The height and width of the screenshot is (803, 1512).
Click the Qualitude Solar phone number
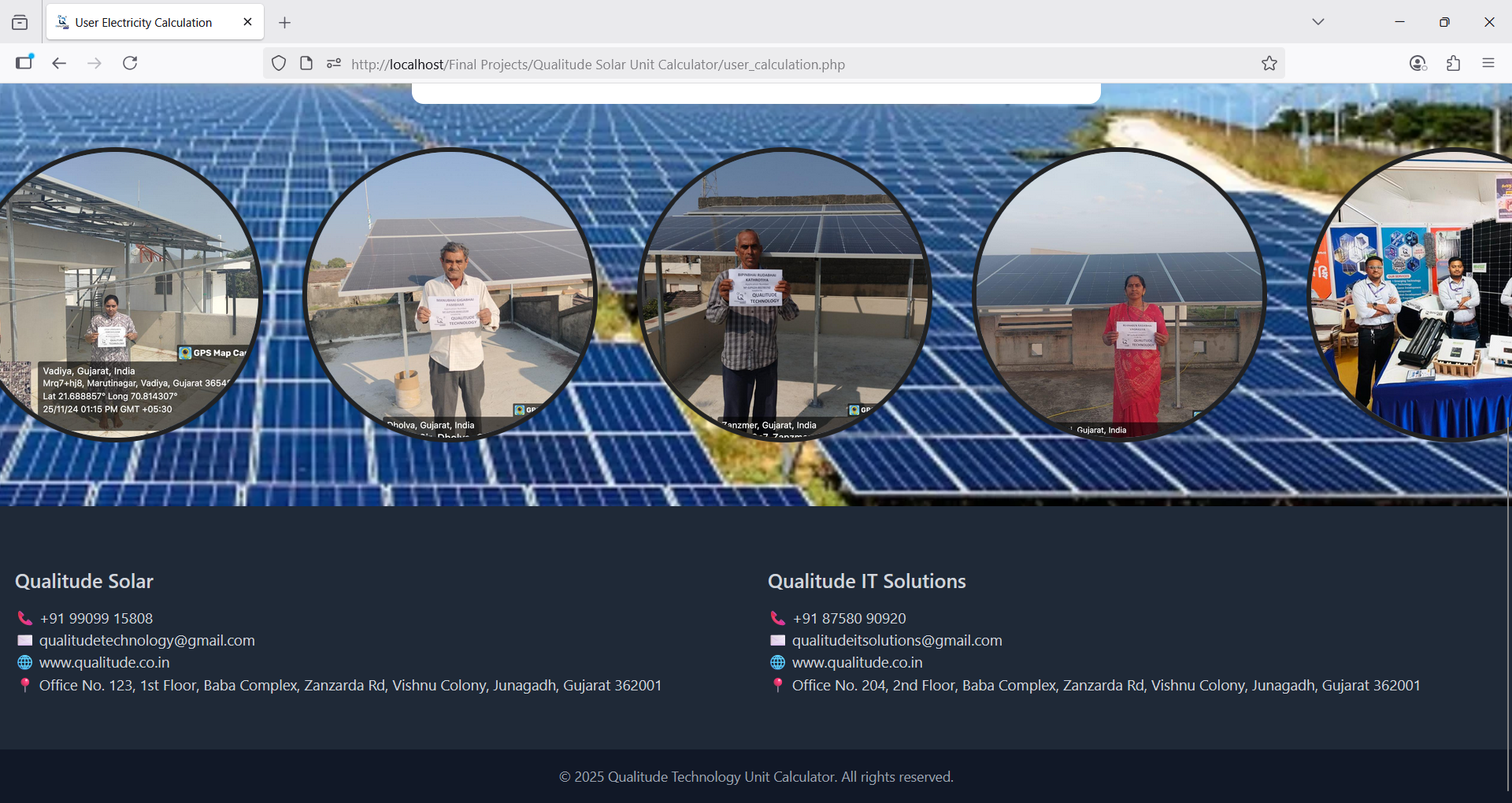click(x=96, y=619)
